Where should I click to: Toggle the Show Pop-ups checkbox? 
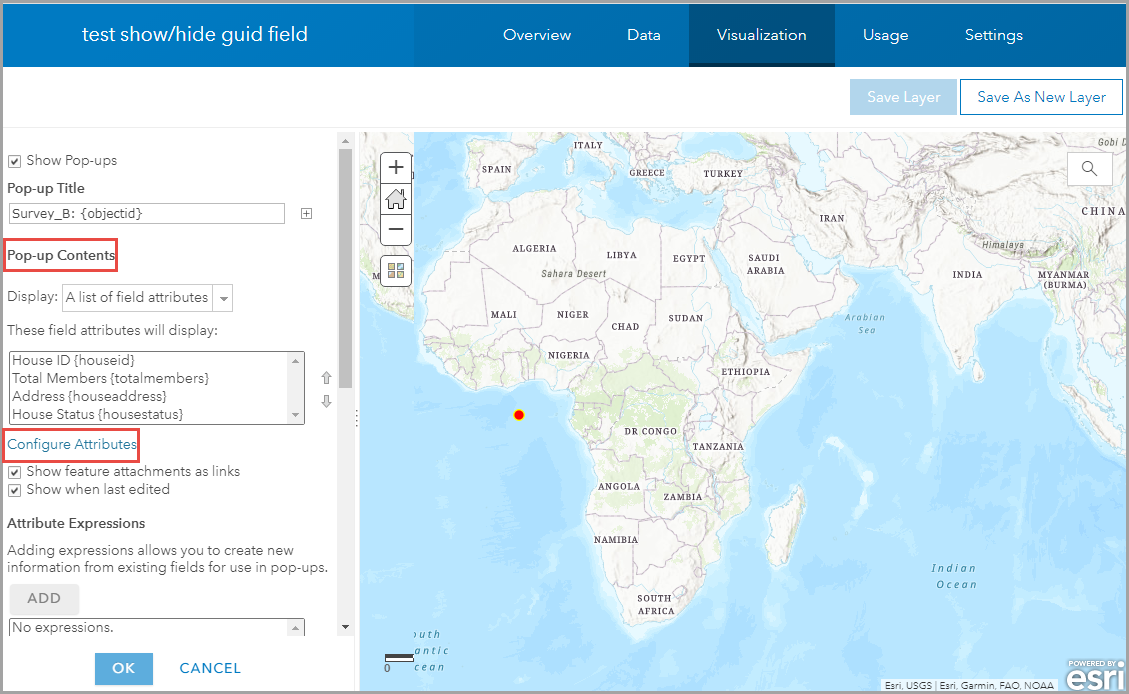(x=14, y=161)
